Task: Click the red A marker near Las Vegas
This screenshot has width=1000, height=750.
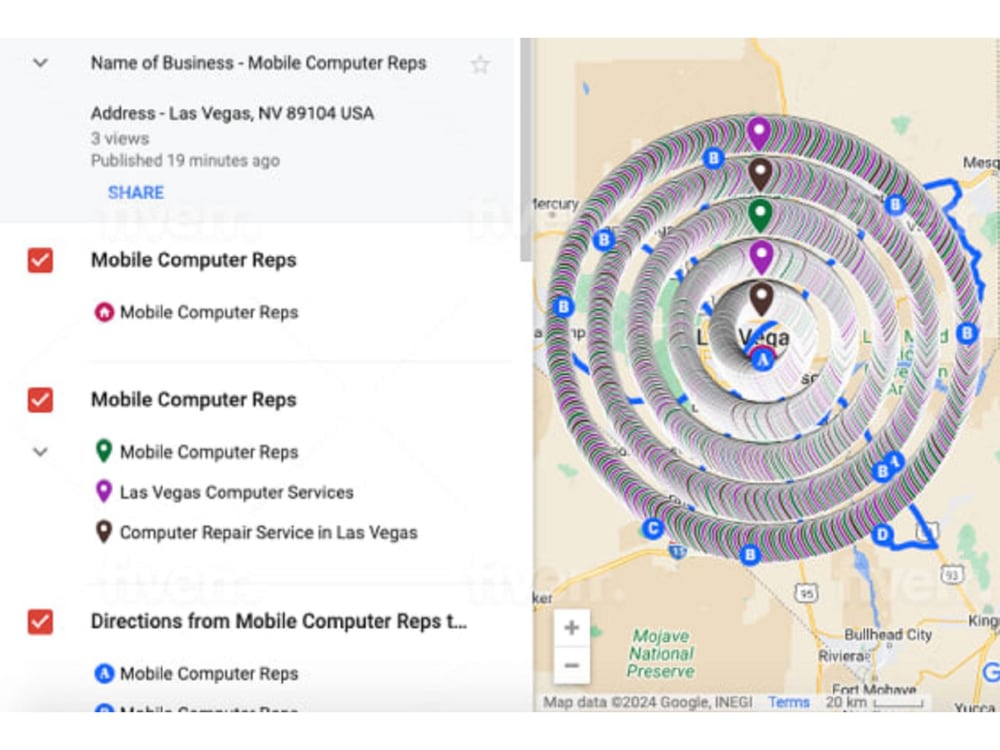Action: 763,352
